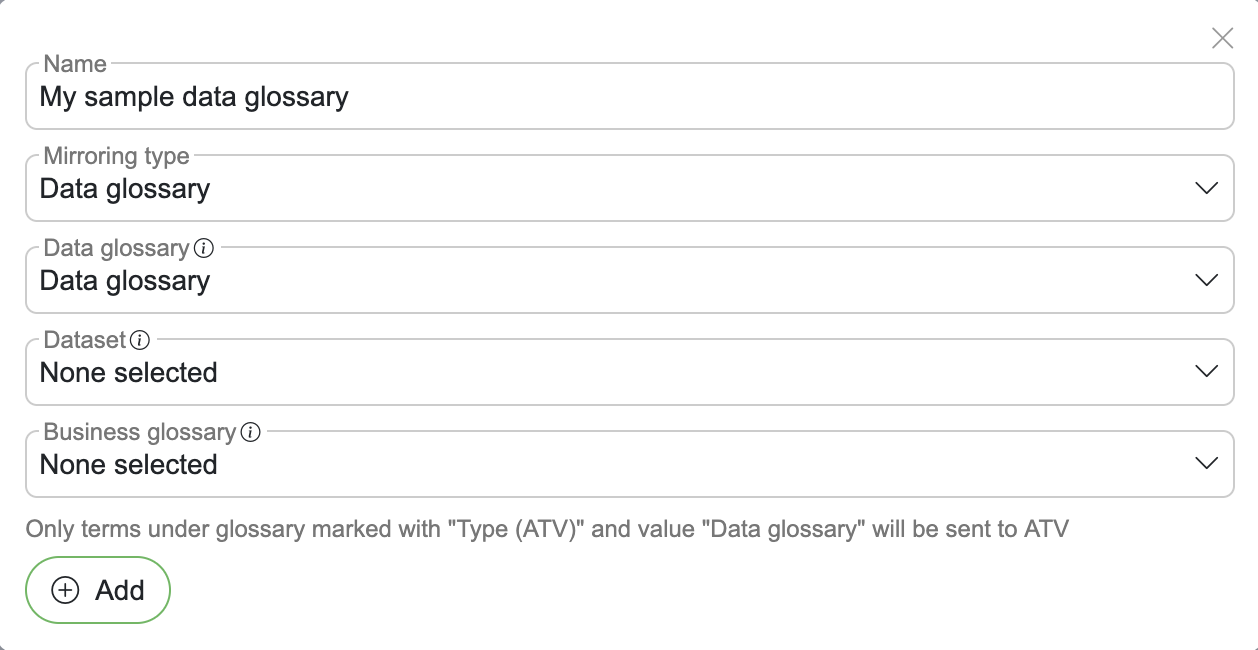Expand the Dataset selection list
Viewport: 1258px width, 650px height.
pyautogui.click(x=630, y=371)
